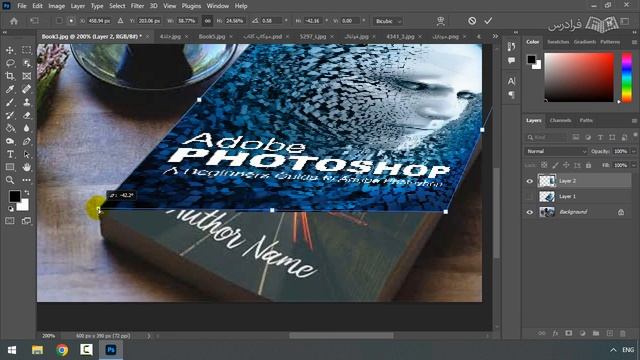Image resolution: width=640 pixels, height=360 pixels.
Task: Select the Rectangle shape tool
Action: [x=10, y=167]
